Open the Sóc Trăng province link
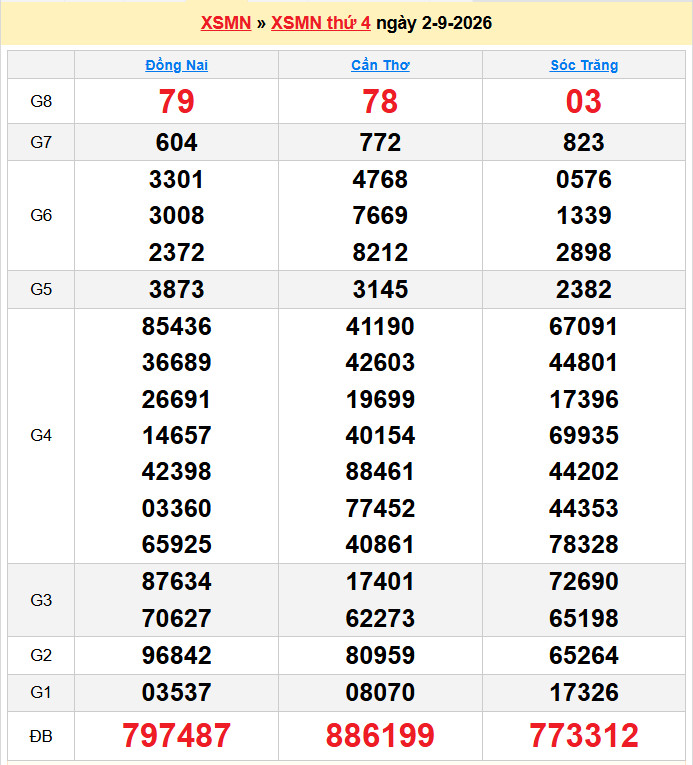 point(584,65)
